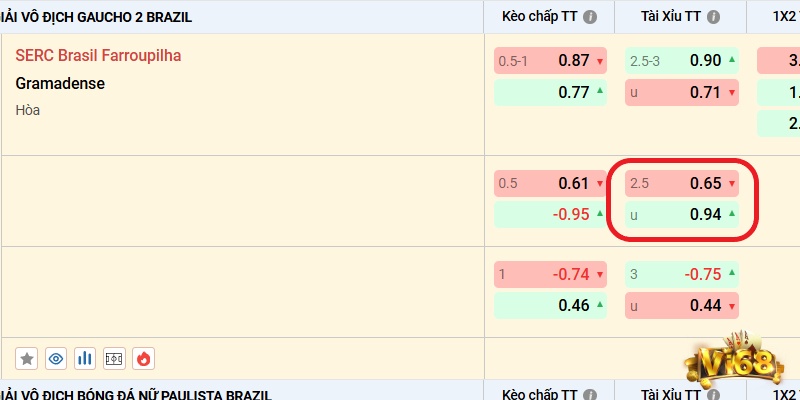Show info for Kèo chấp TT header
The height and width of the screenshot is (400, 800).
click(x=590, y=17)
